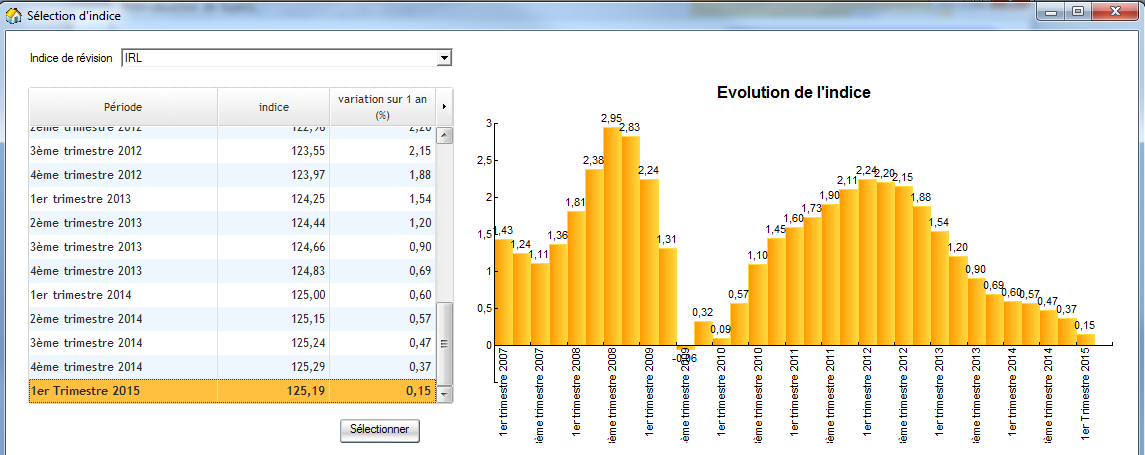The height and width of the screenshot is (455, 1145).
Task: Select row 2ème trimestre 2014
Action: tap(232, 319)
